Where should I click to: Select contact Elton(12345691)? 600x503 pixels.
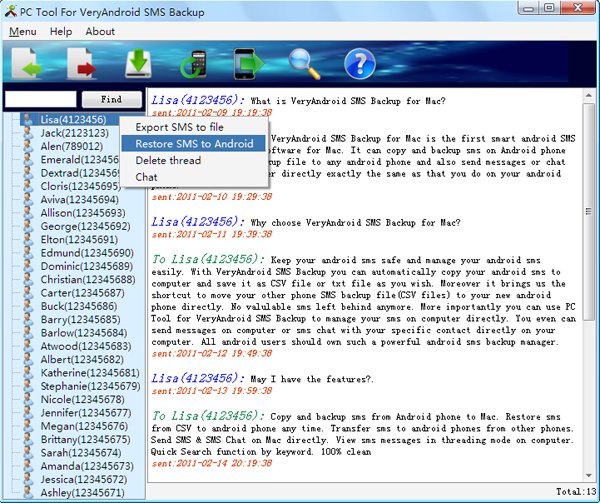(79, 240)
